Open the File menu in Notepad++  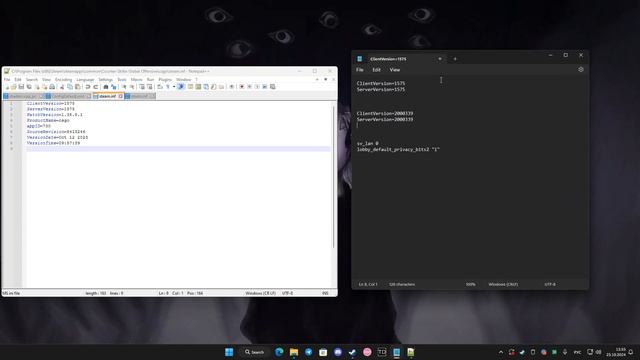[7, 80]
